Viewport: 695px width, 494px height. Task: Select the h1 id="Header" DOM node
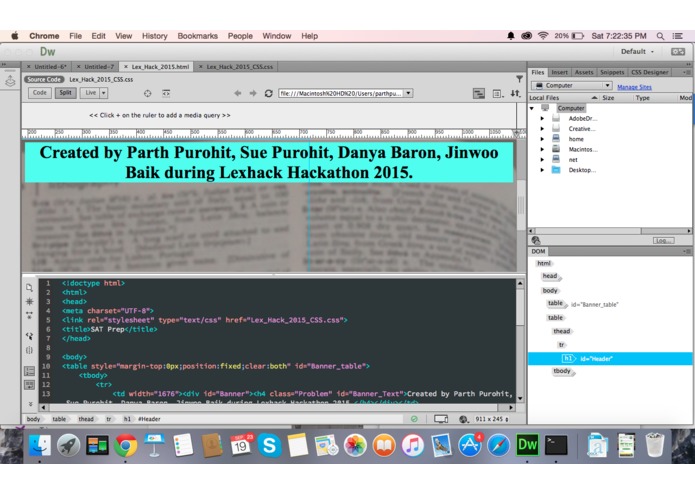click(610, 358)
